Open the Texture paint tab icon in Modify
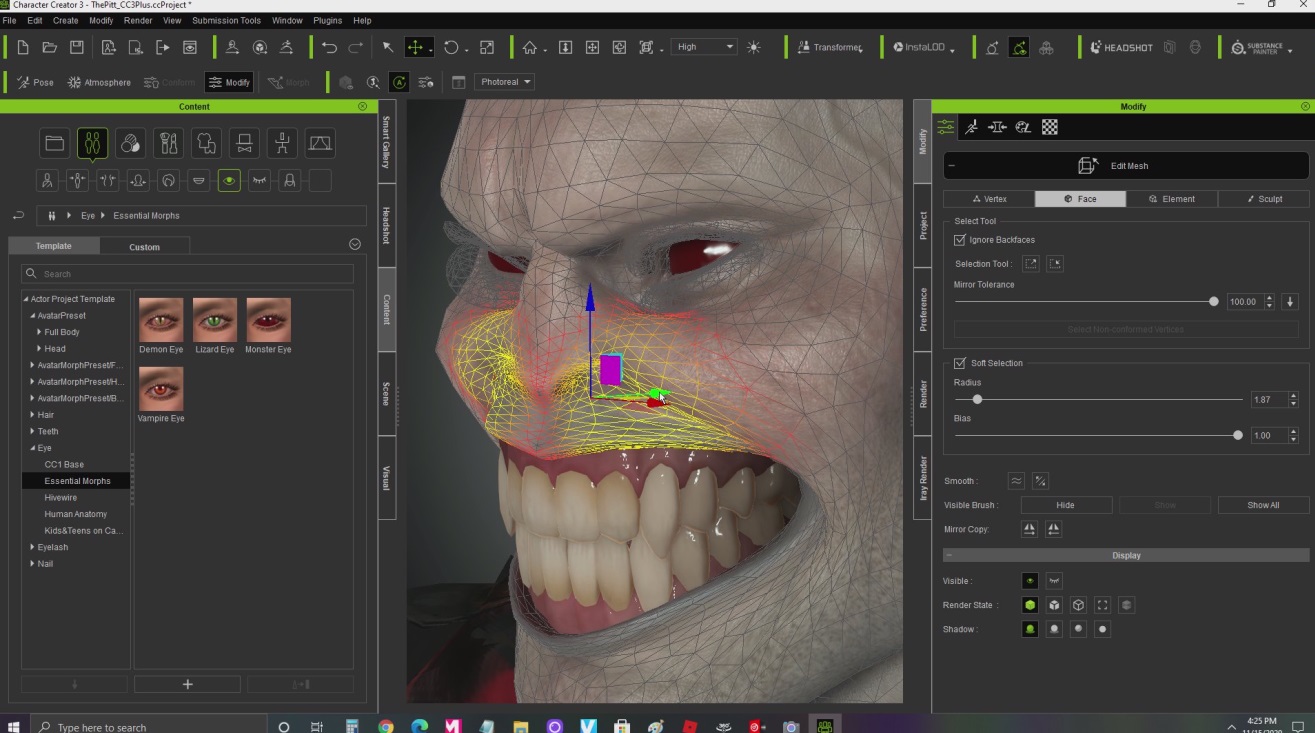1315x733 pixels. click(1023, 127)
